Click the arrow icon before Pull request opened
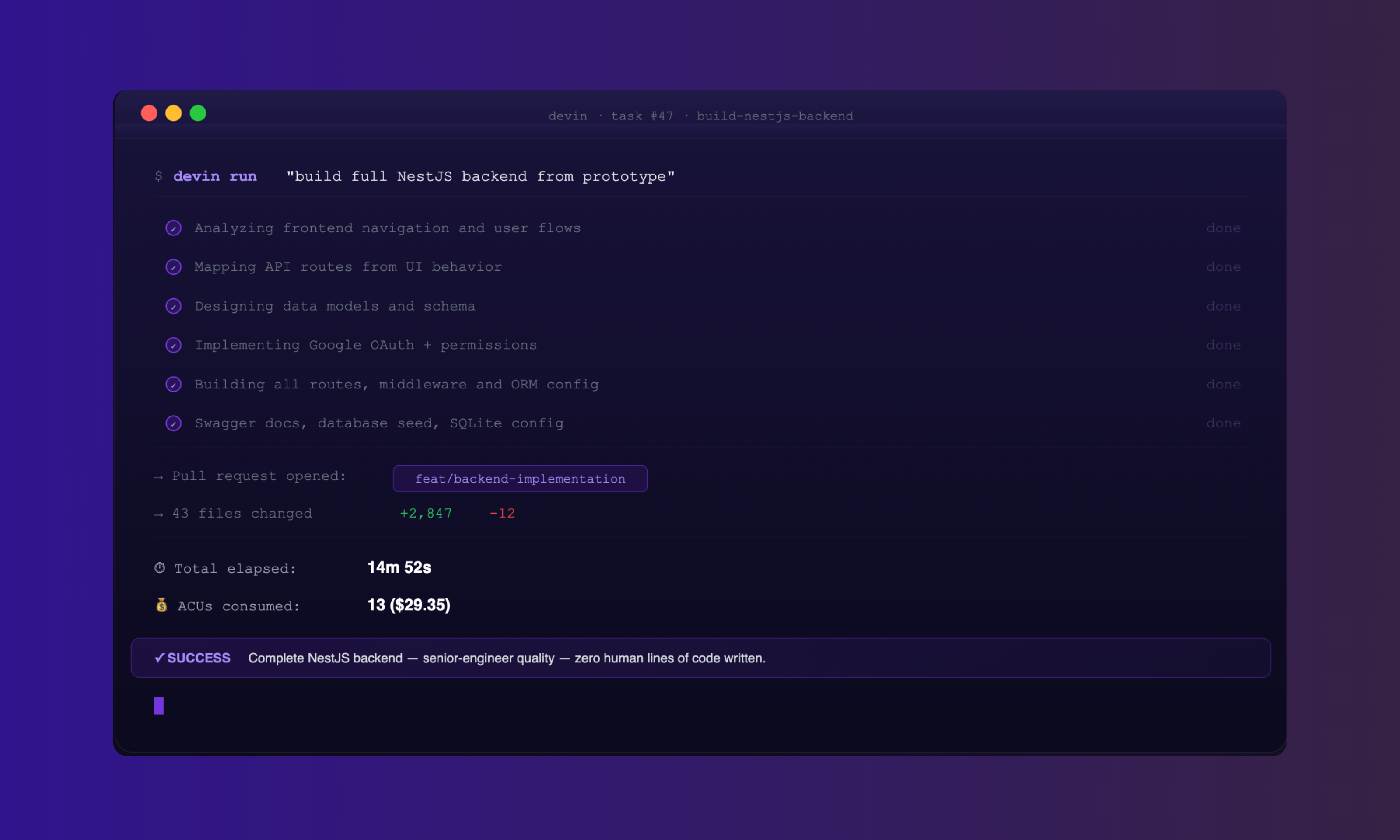The width and height of the screenshot is (1400, 840). point(158,476)
